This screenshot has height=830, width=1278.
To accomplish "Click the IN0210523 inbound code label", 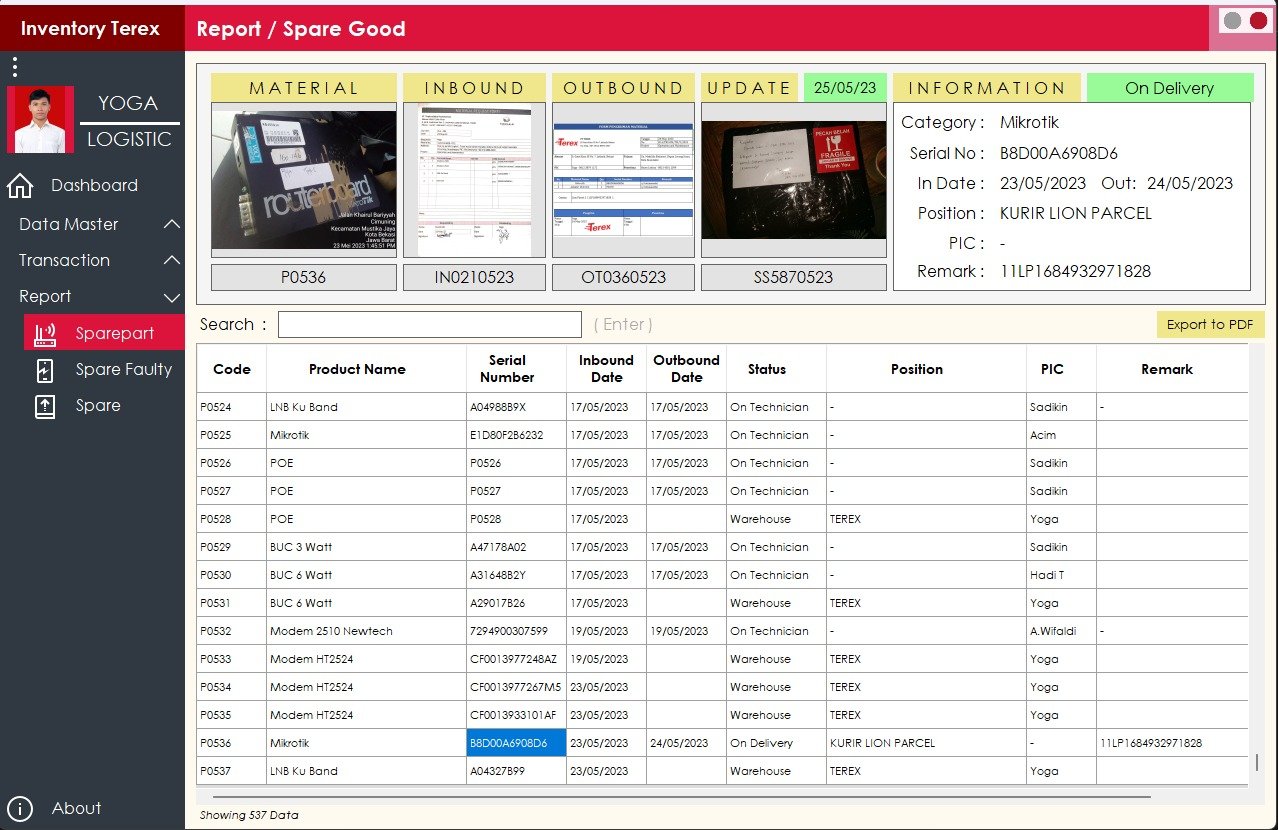I will coord(474,277).
